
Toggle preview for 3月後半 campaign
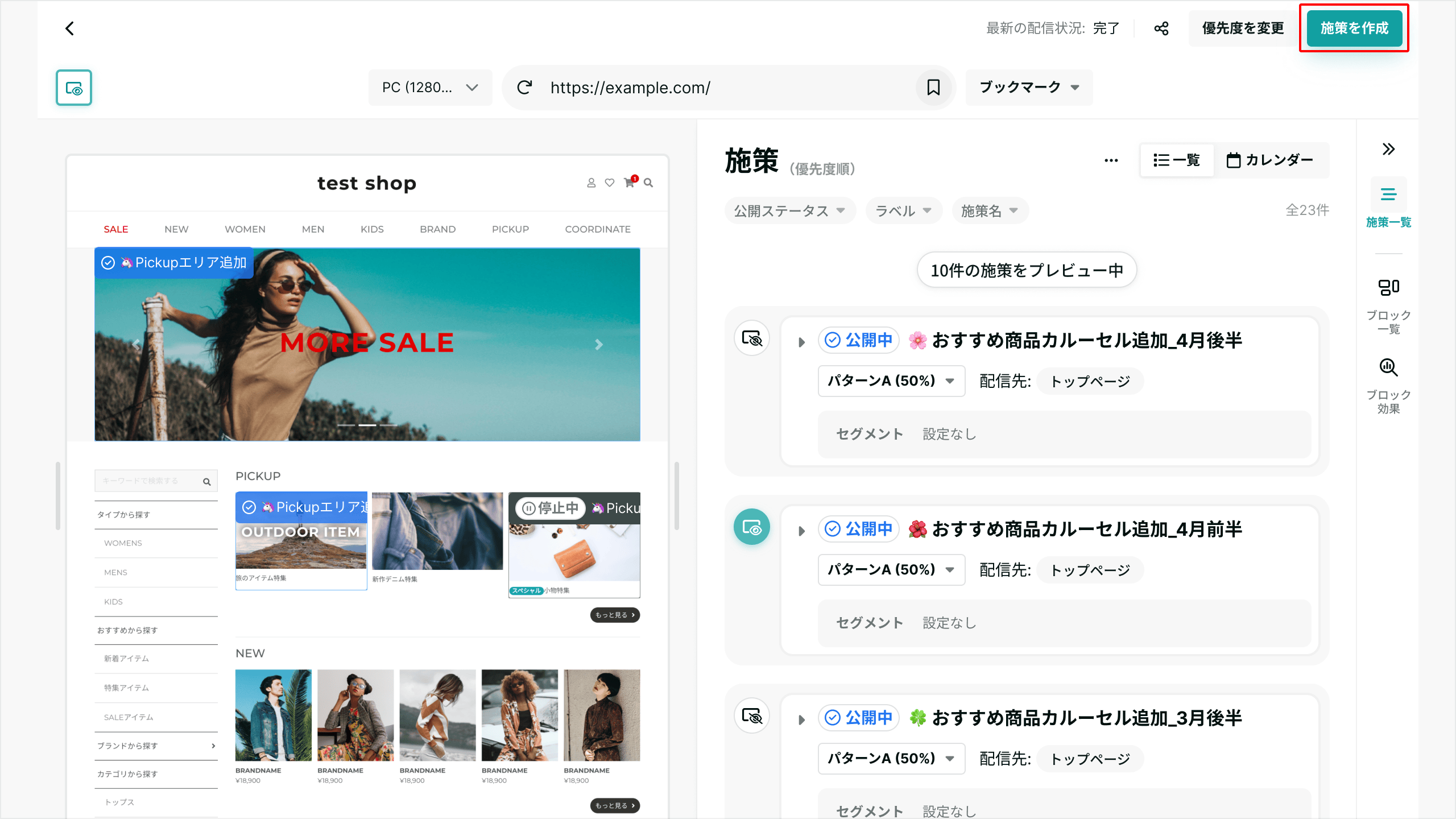pos(752,716)
